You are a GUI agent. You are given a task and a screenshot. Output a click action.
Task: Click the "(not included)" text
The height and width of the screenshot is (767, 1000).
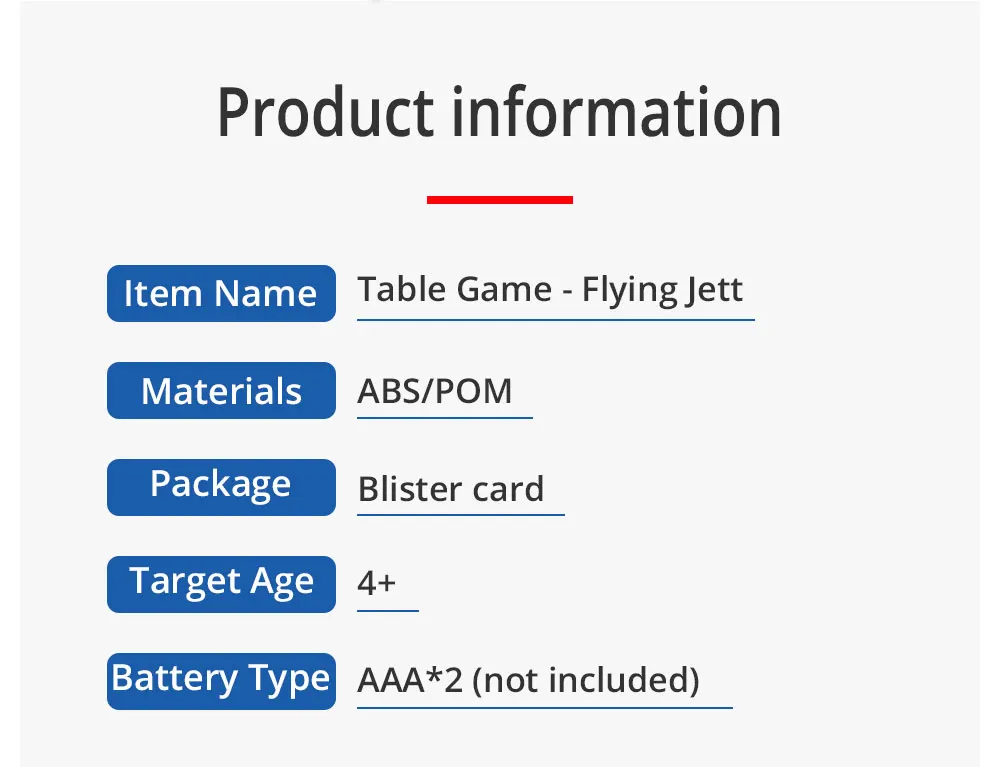[585, 680]
